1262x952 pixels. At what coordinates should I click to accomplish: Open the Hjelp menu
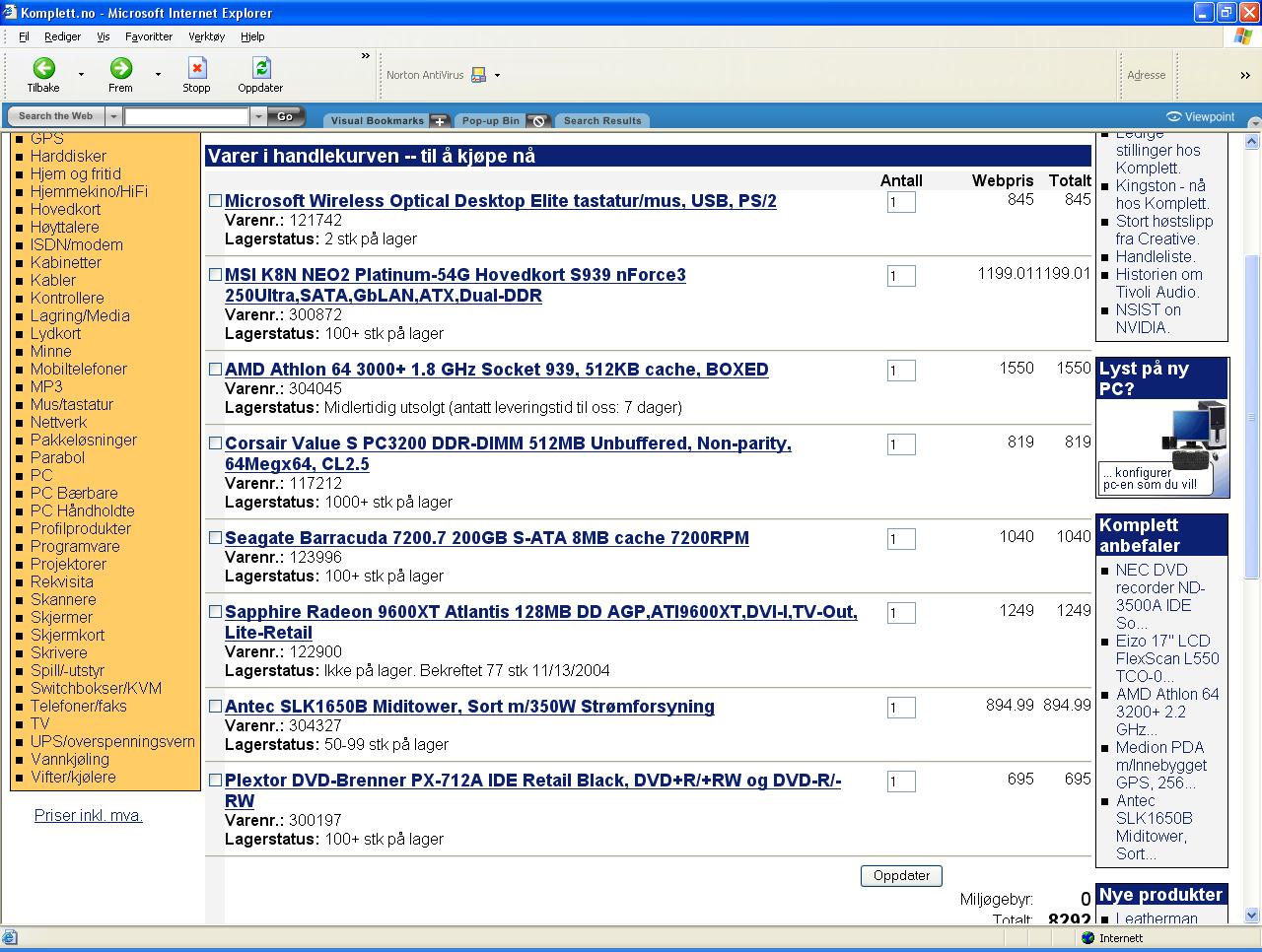(x=252, y=36)
